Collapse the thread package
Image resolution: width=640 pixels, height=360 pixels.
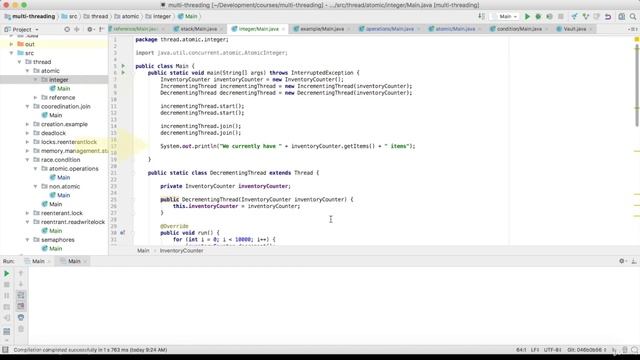click(19, 62)
